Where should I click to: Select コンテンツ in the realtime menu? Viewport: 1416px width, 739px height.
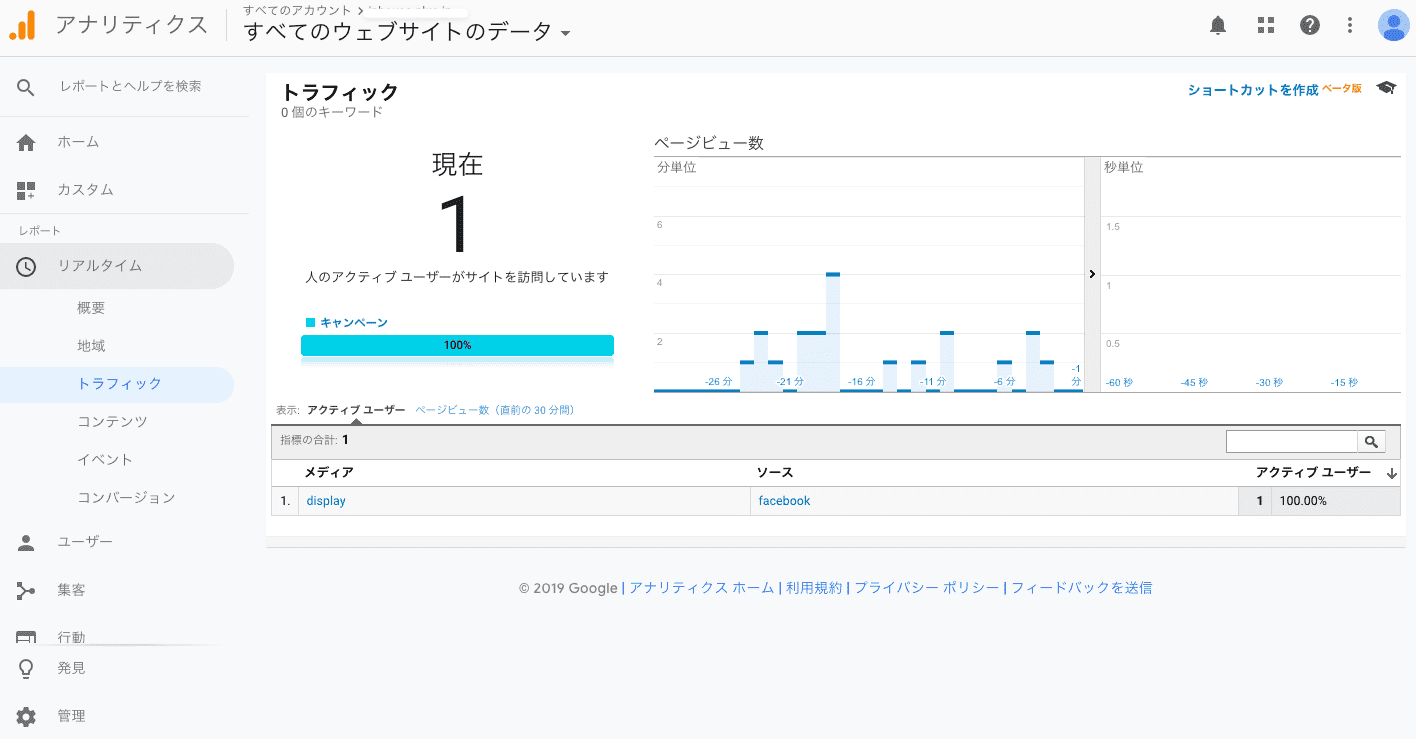pos(112,422)
